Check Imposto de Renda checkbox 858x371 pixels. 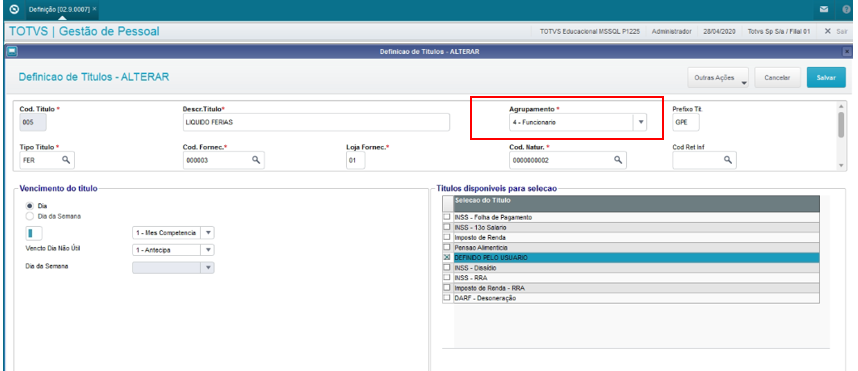pyautogui.click(x=447, y=237)
